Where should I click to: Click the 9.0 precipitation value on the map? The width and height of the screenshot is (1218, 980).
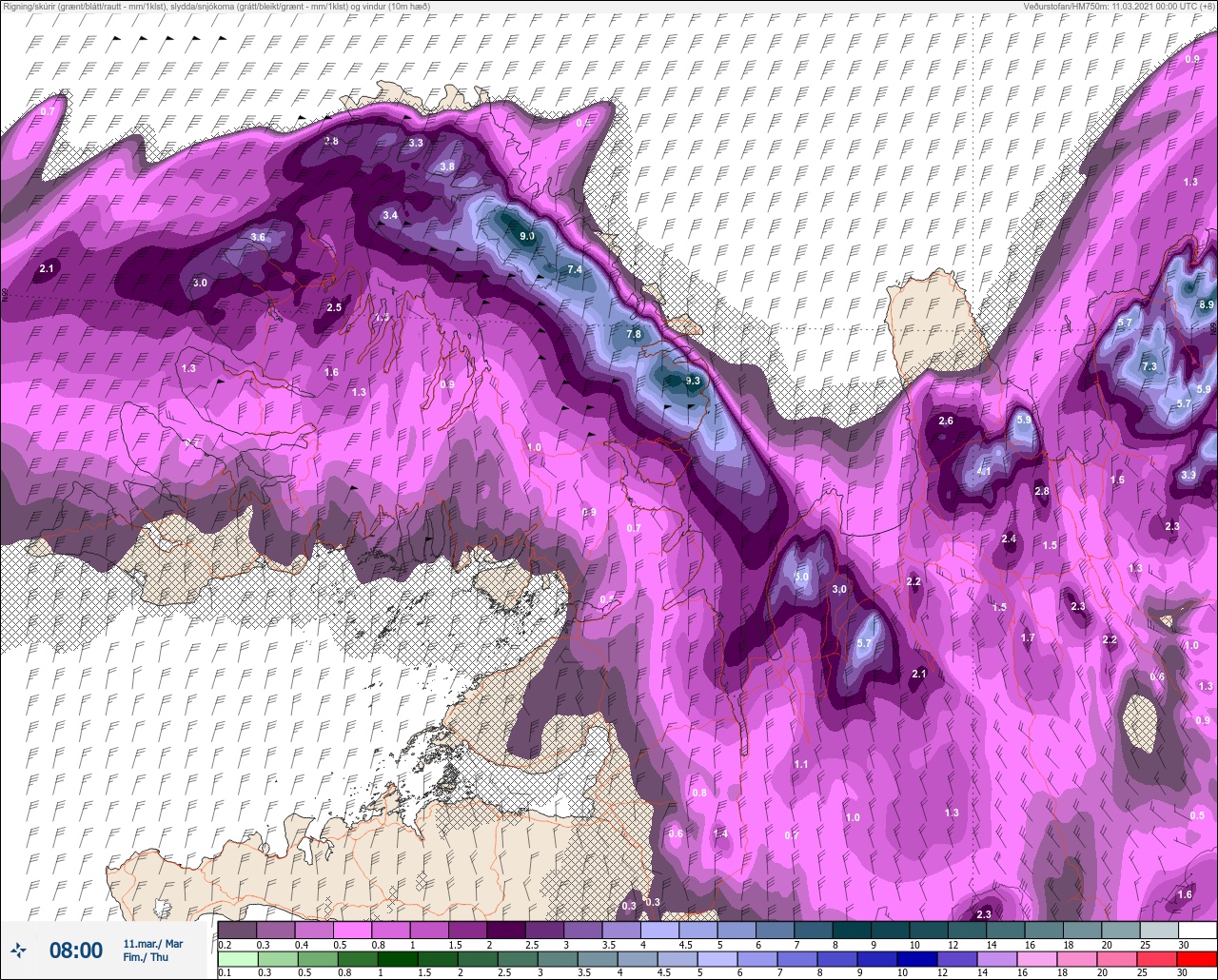[527, 236]
